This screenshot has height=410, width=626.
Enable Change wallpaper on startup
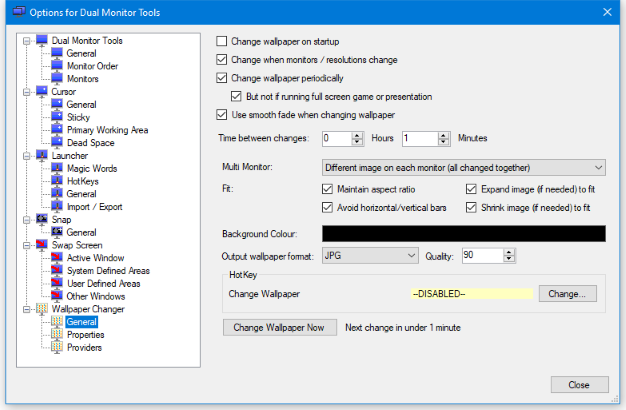click(222, 41)
